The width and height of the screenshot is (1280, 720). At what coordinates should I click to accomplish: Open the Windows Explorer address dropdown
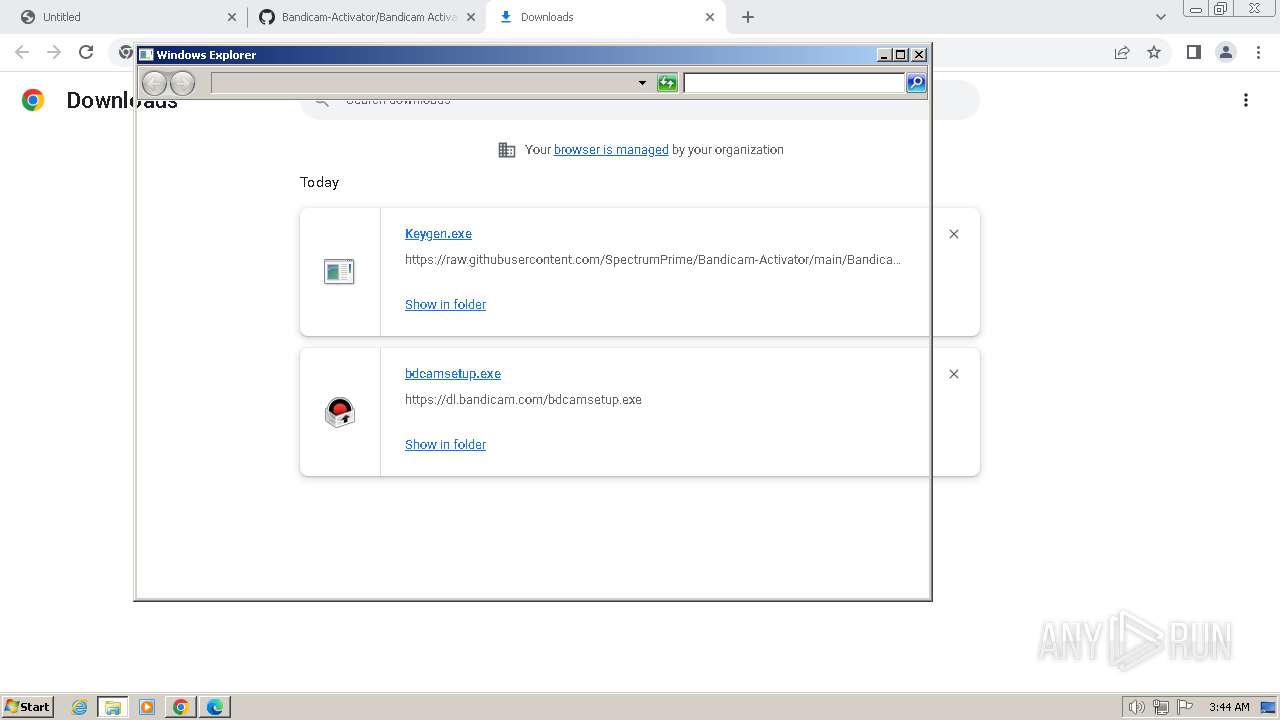click(x=642, y=83)
